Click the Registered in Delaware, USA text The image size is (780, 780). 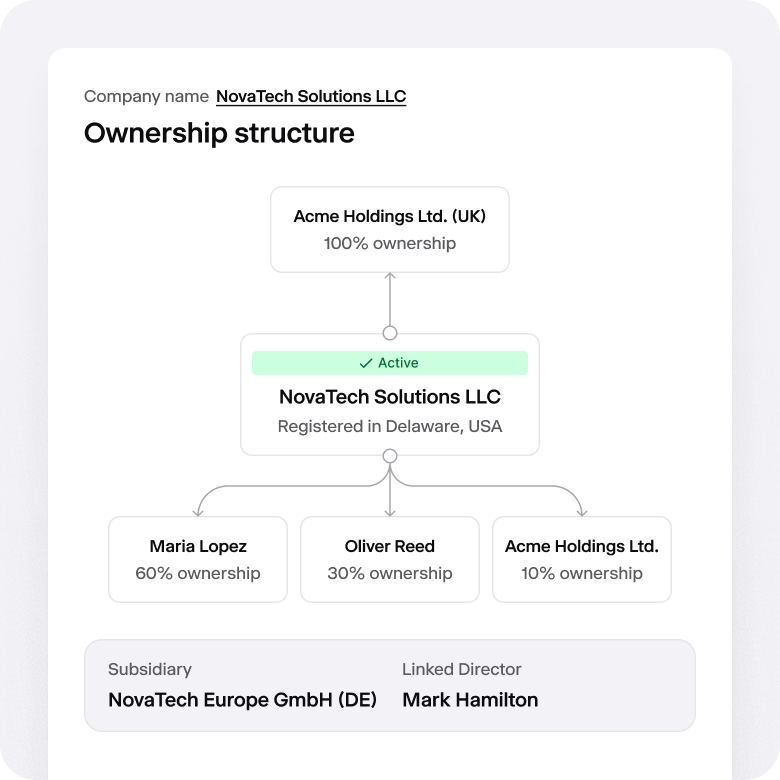click(390, 427)
